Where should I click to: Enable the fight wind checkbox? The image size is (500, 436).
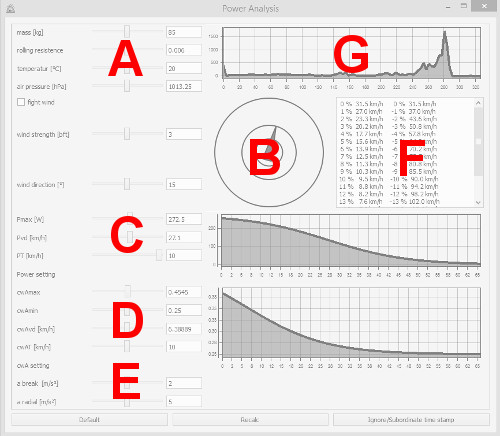click(x=21, y=102)
